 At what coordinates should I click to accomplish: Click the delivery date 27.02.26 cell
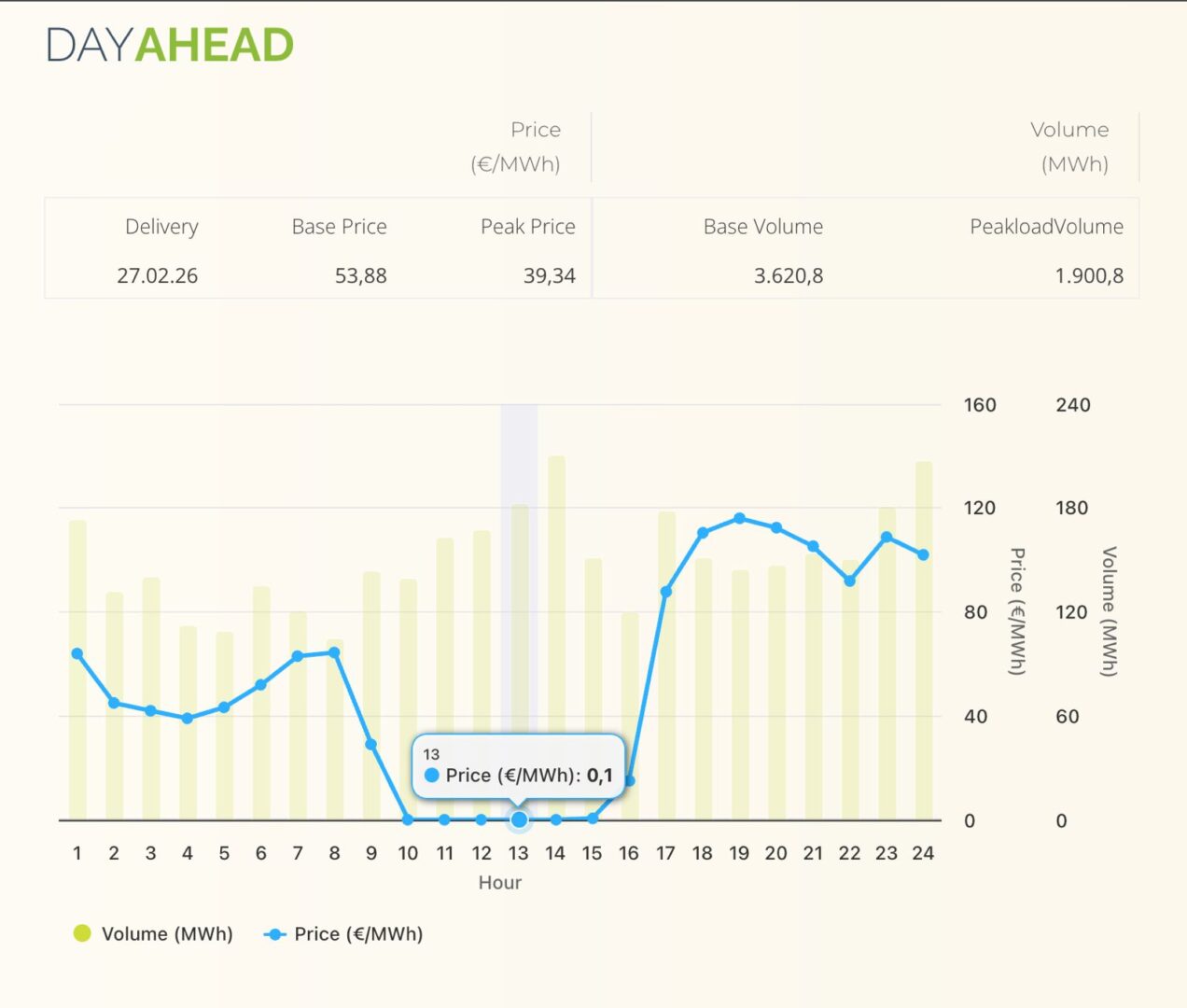157,276
